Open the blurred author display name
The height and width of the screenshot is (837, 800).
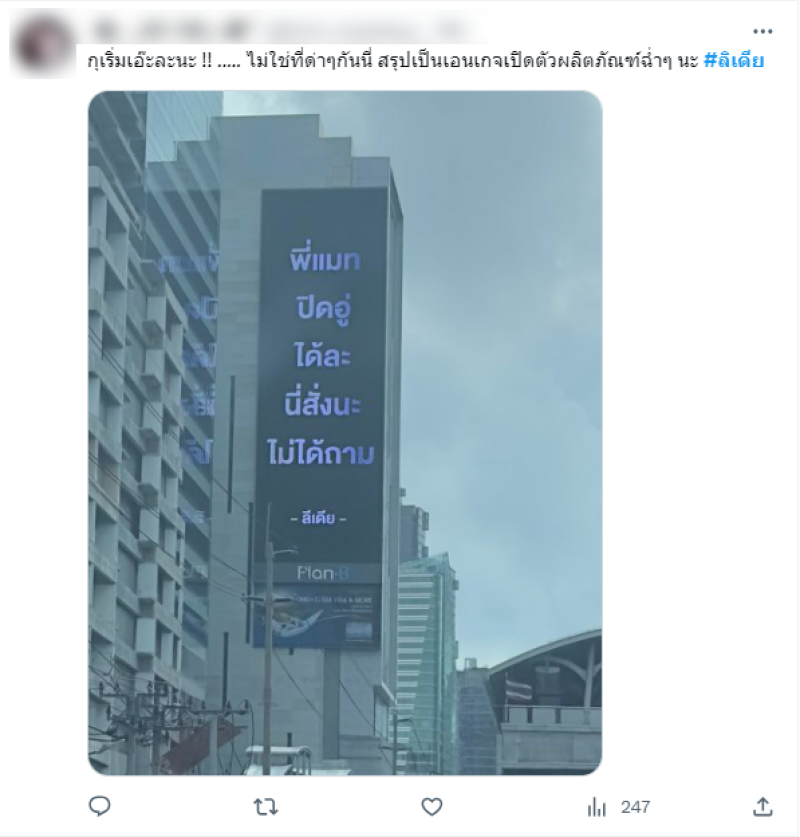tap(170, 30)
